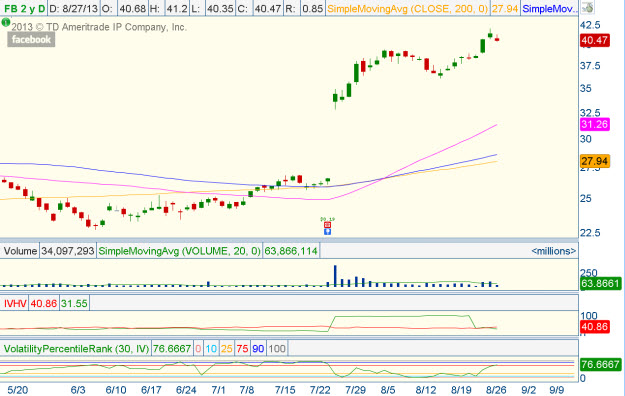The image size is (625, 396).
Task: Click the blue lightbulb earnings event icon
Action: tap(327, 231)
